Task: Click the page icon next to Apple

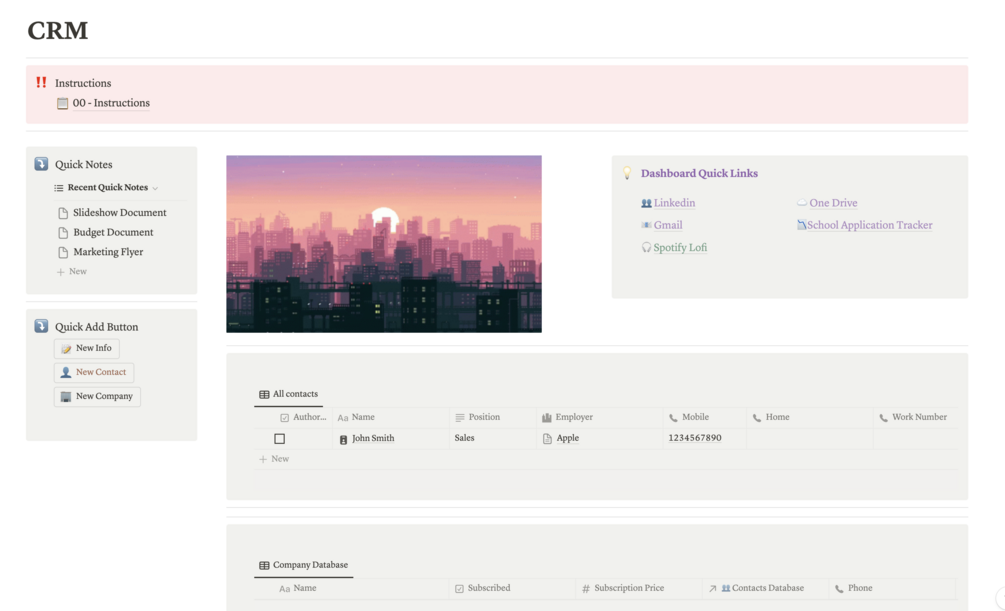Action: (x=547, y=439)
